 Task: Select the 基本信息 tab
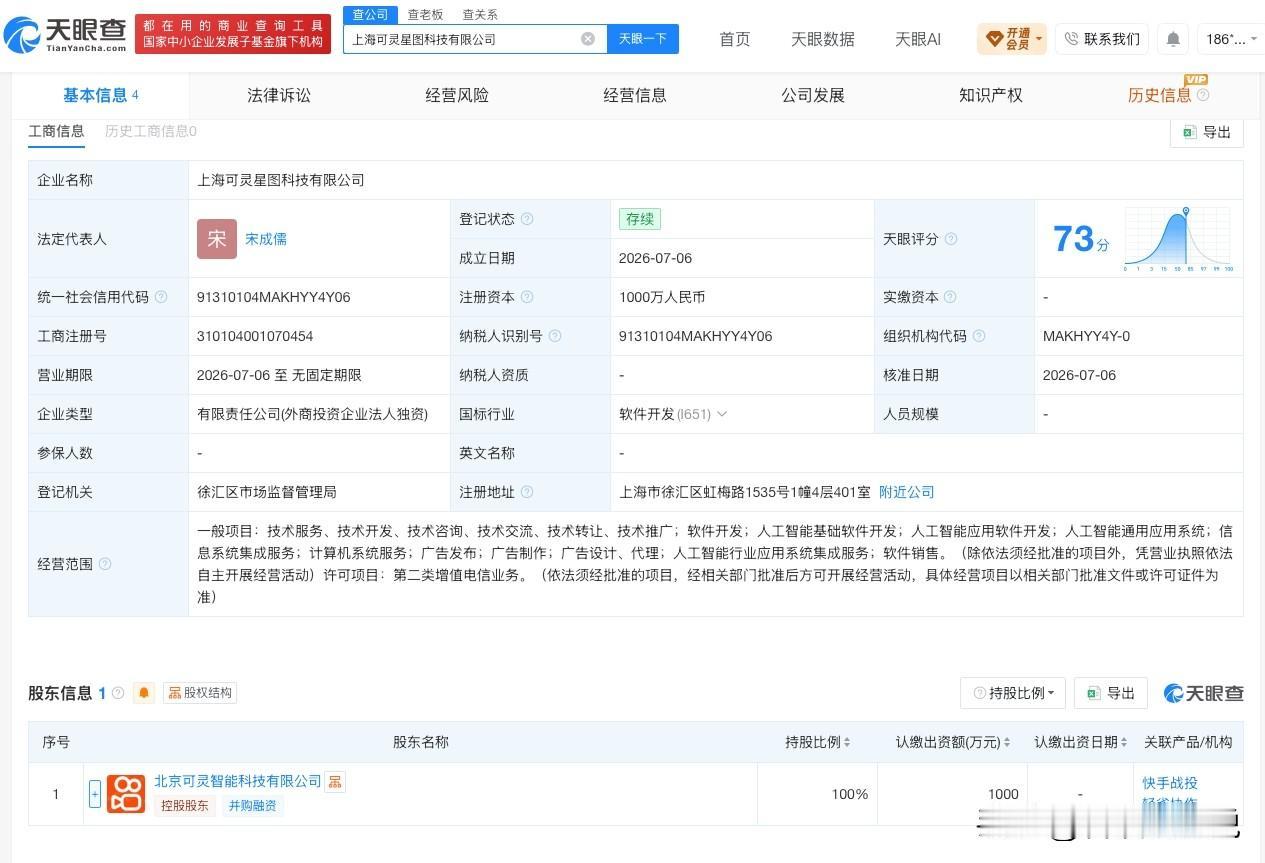click(100, 95)
